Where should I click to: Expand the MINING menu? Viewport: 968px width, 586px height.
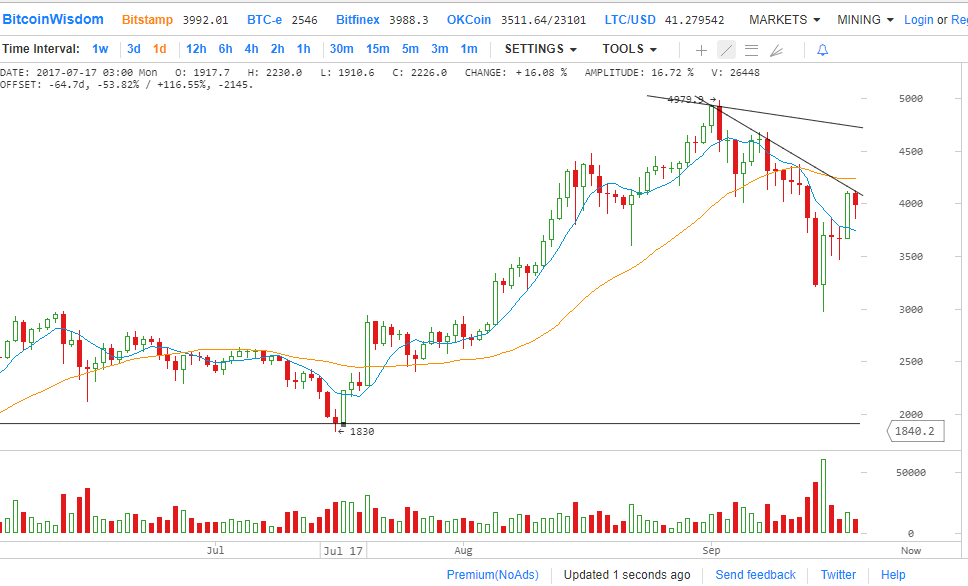pyautogui.click(x=865, y=20)
